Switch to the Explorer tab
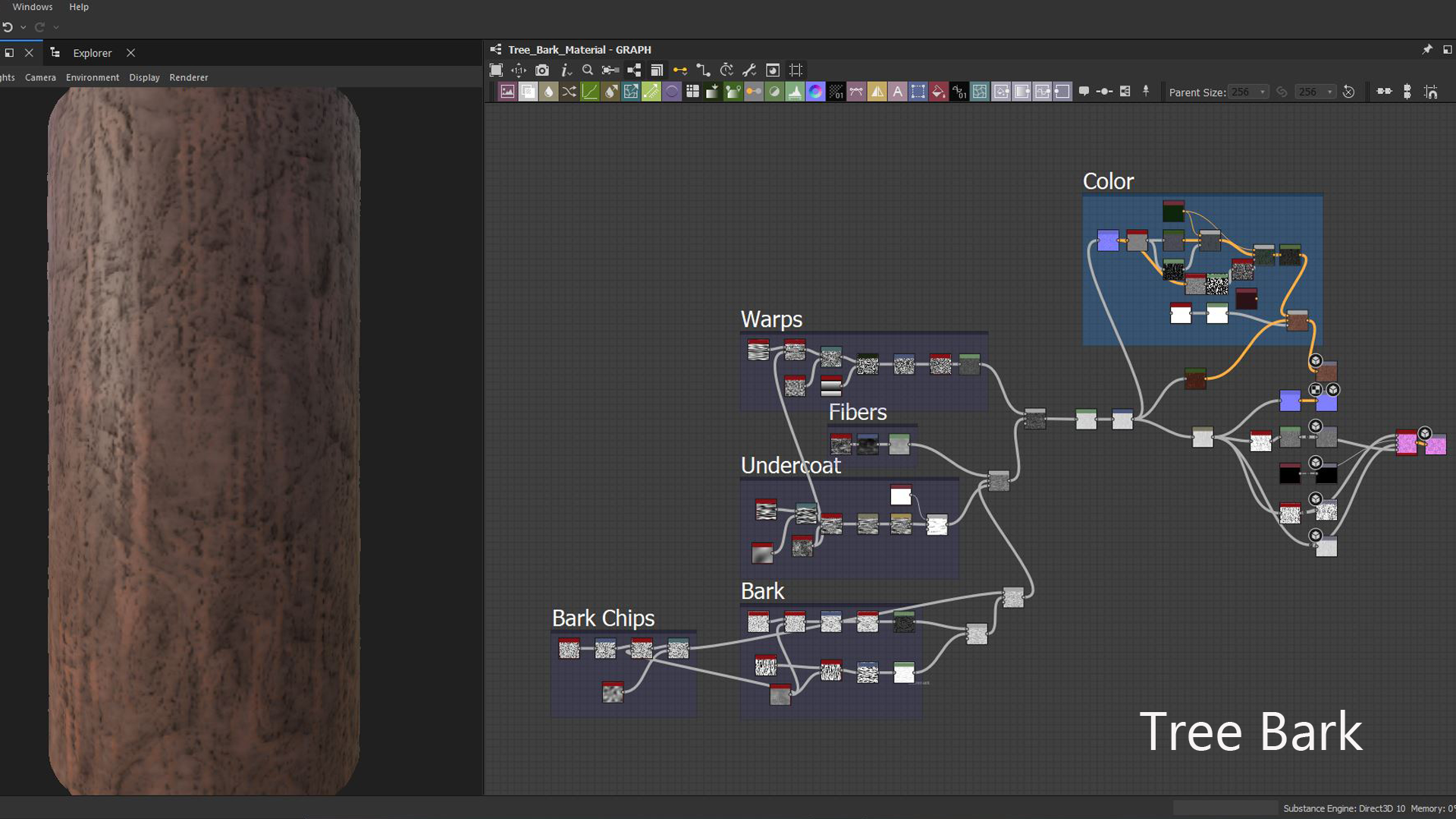Image resolution: width=1456 pixels, height=819 pixels. [x=92, y=53]
